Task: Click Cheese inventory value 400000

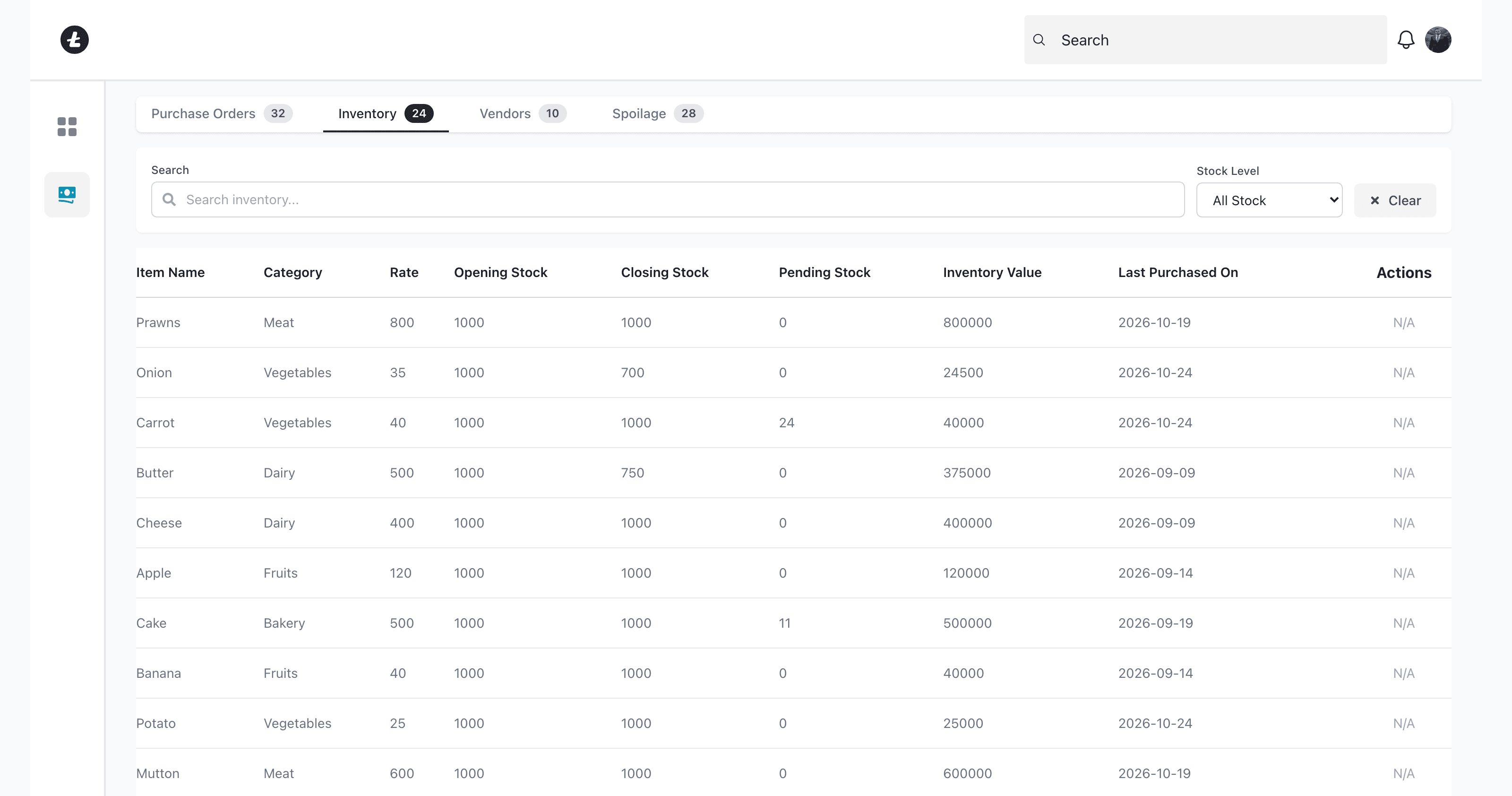Action: coord(967,522)
